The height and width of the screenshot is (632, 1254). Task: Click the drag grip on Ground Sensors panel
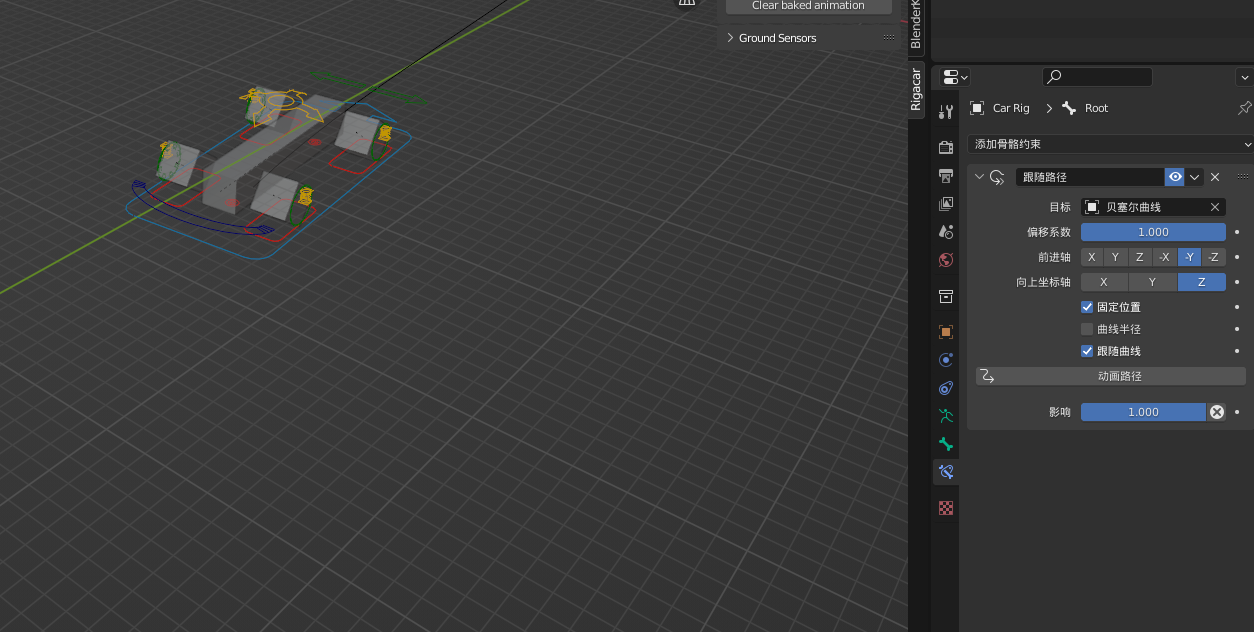coord(889,38)
